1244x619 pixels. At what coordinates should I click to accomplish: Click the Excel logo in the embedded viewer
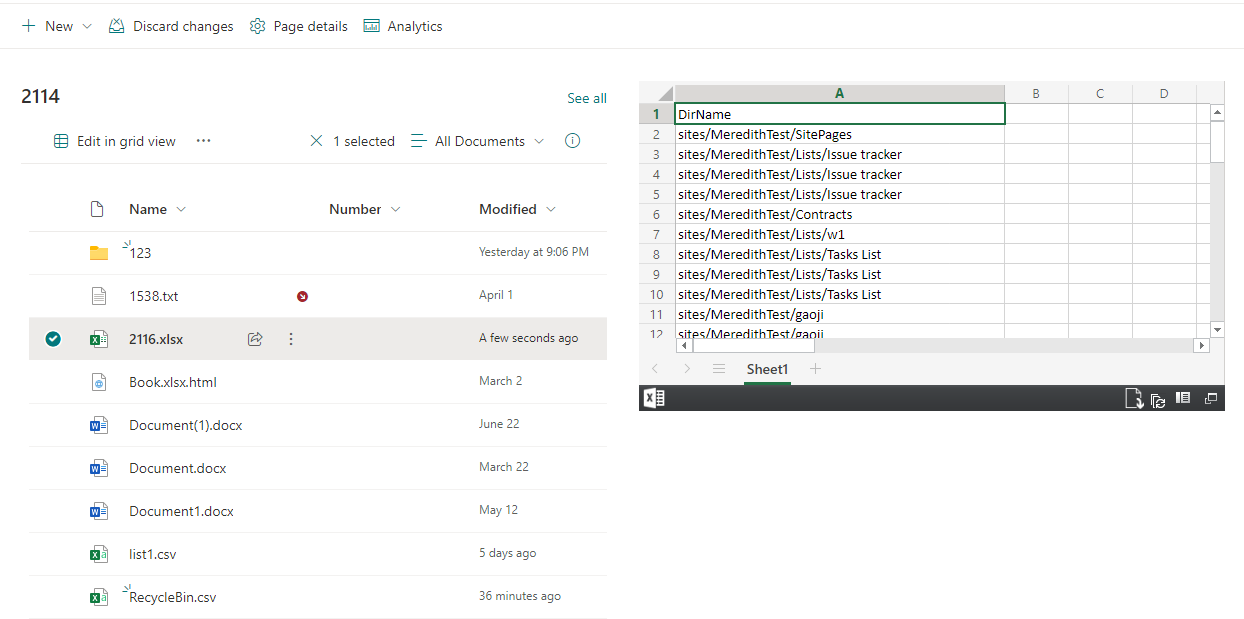coord(653,398)
